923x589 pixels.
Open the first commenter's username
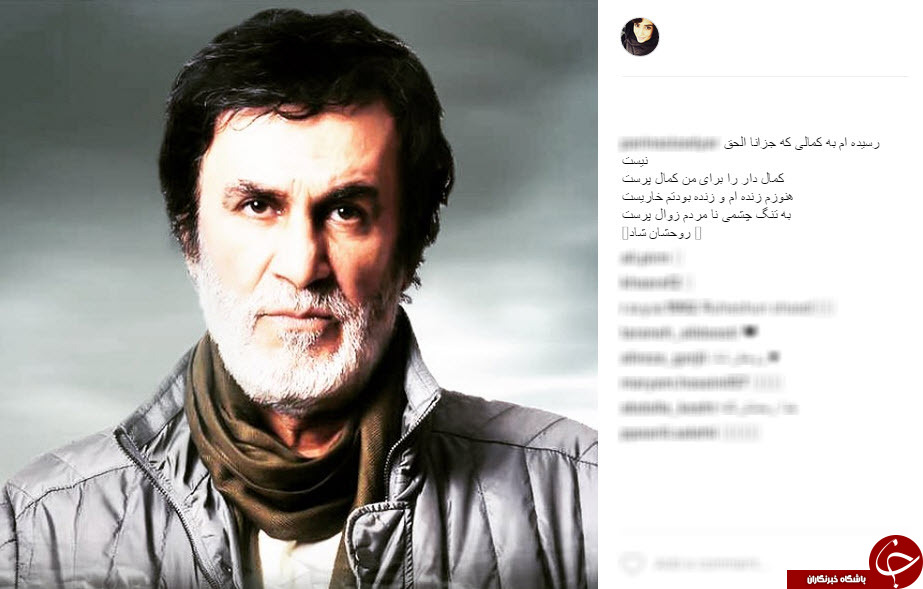[646, 257]
